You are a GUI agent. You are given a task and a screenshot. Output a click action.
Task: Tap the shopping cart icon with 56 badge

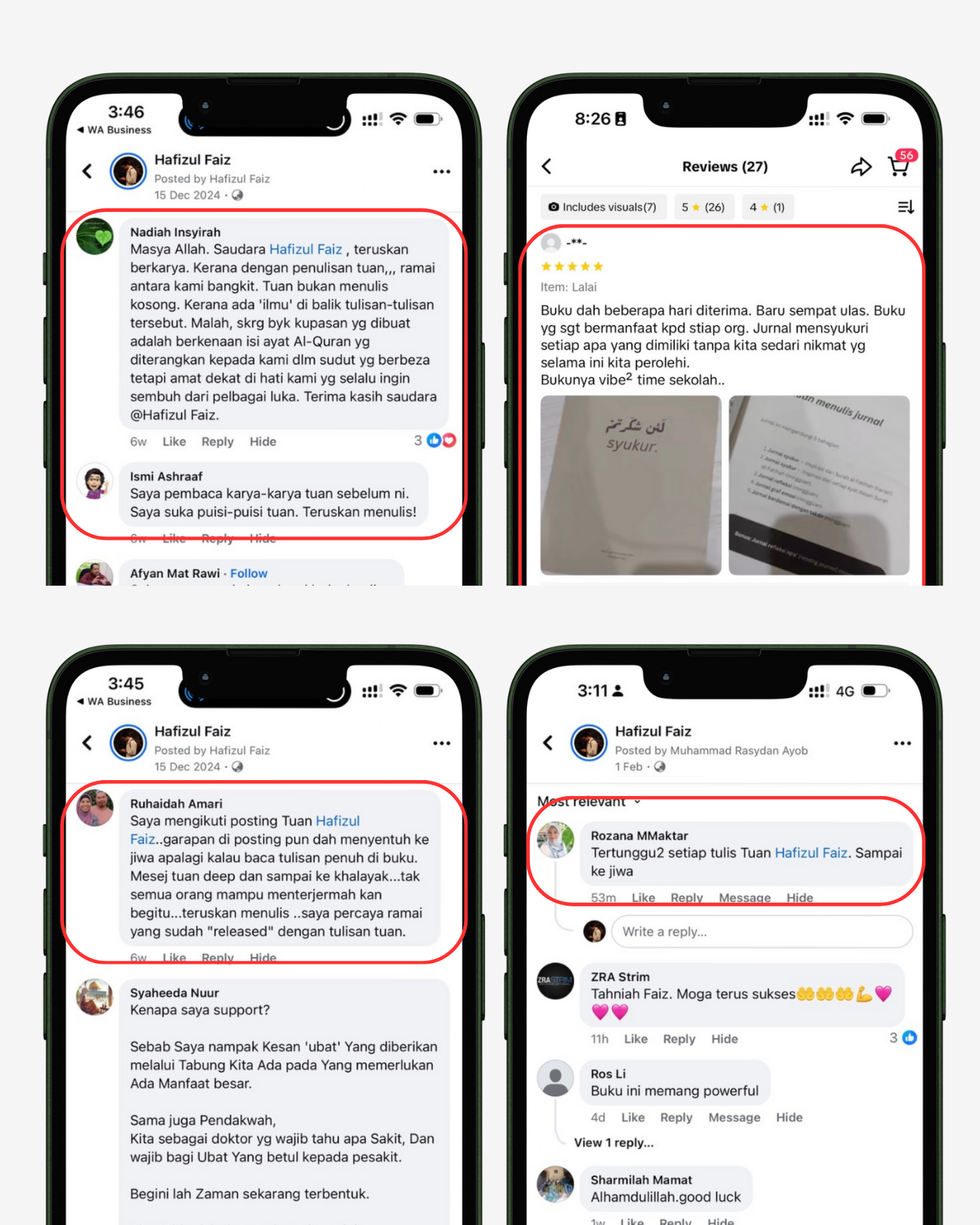click(900, 165)
